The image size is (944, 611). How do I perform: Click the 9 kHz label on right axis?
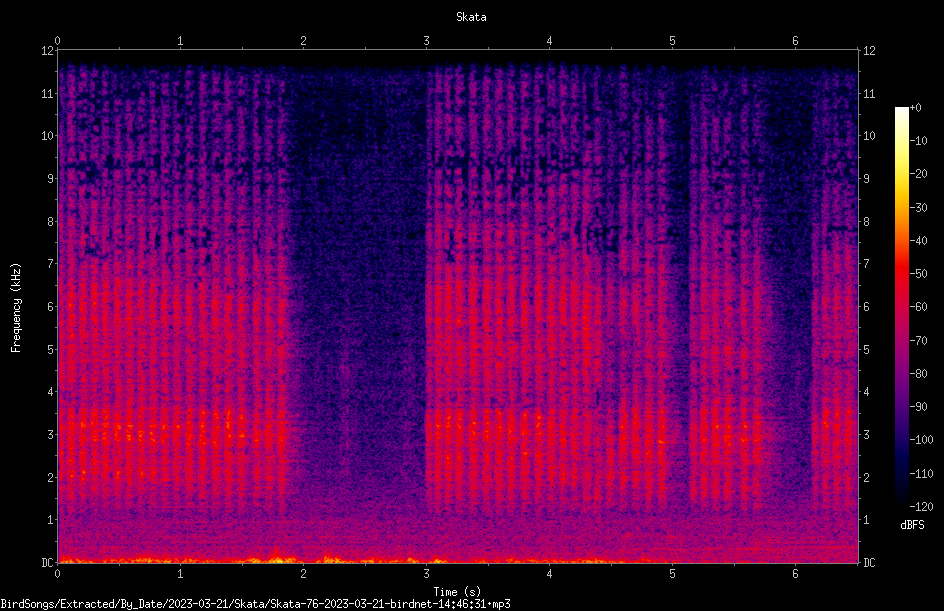tap(866, 178)
